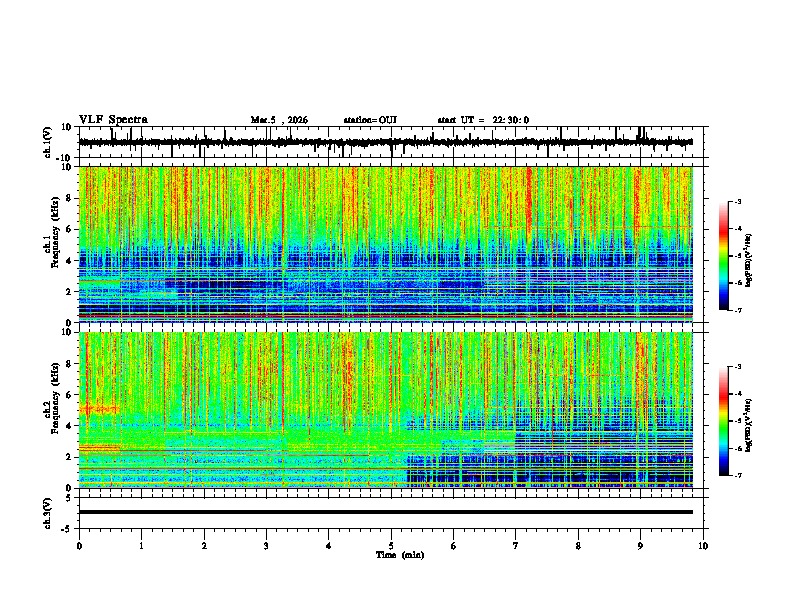Click the "ch.2 Frequency (kHz)" axis label
The image size is (792, 612).
pyautogui.click(x=53, y=399)
